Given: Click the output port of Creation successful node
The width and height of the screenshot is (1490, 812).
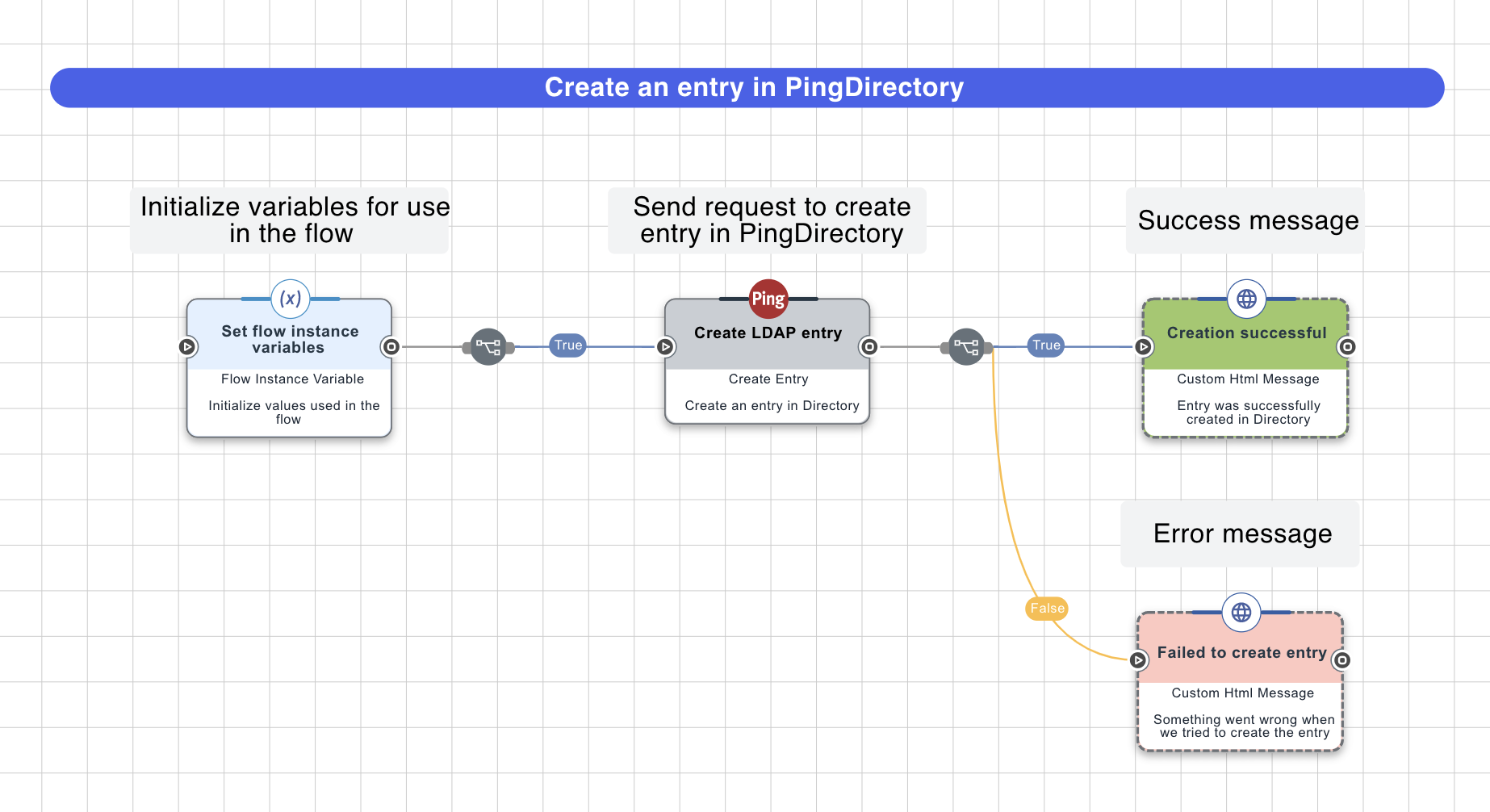Looking at the screenshot, I should (x=1347, y=347).
